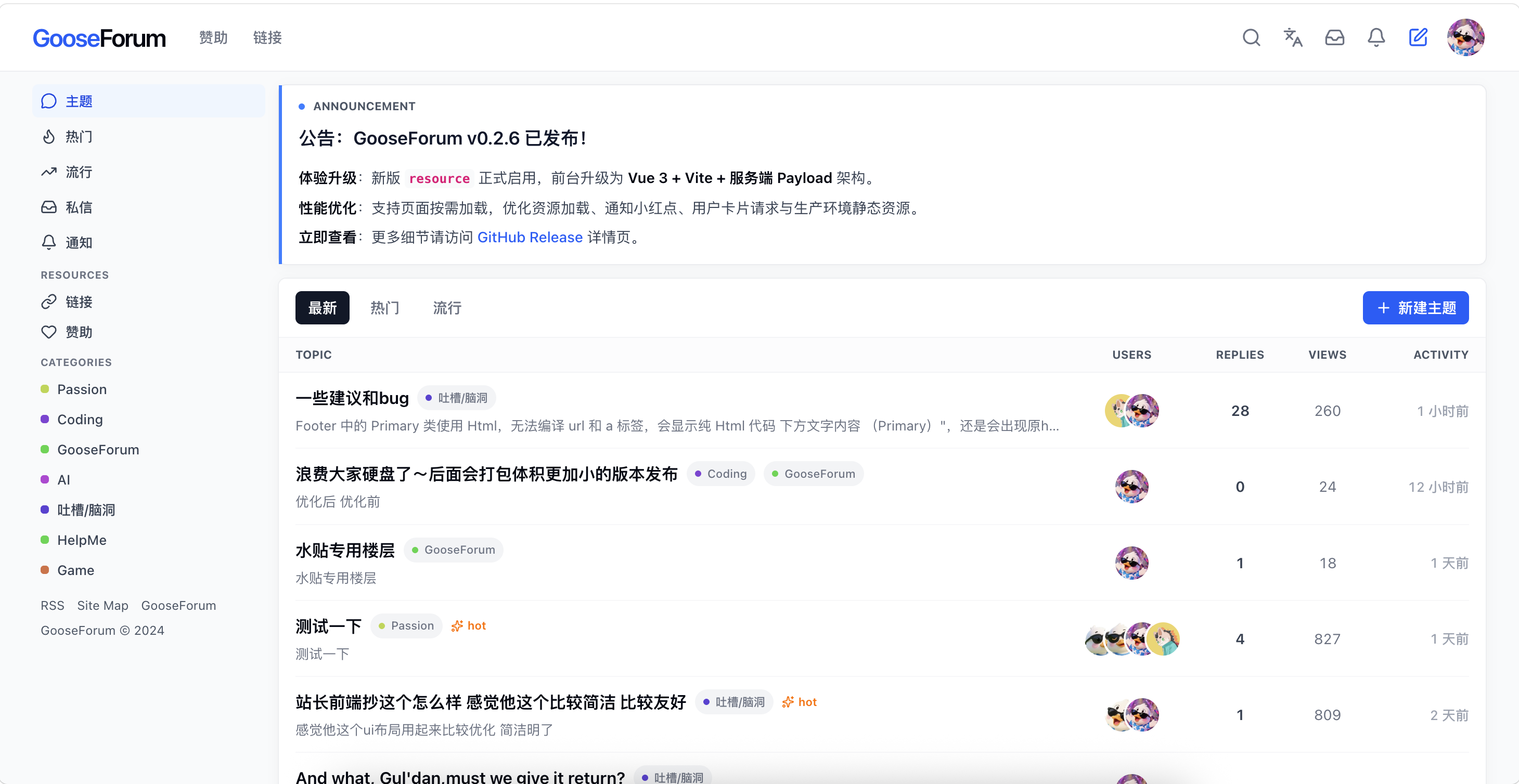This screenshot has height=784, width=1519.
Task: Open topic 一些建议和bug
Action: [x=352, y=398]
